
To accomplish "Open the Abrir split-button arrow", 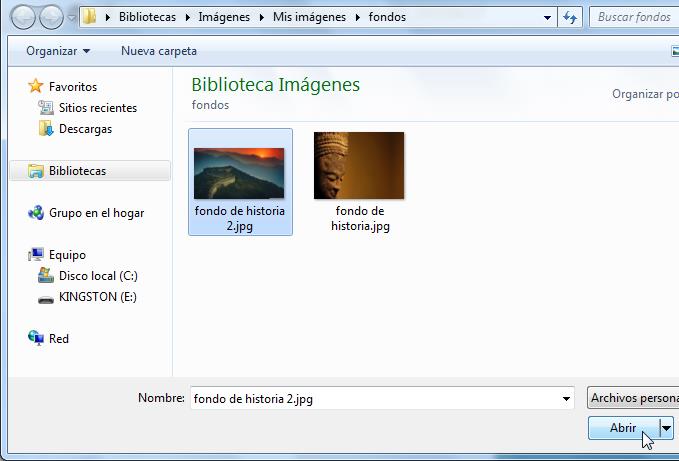I will tap(667, 427).
